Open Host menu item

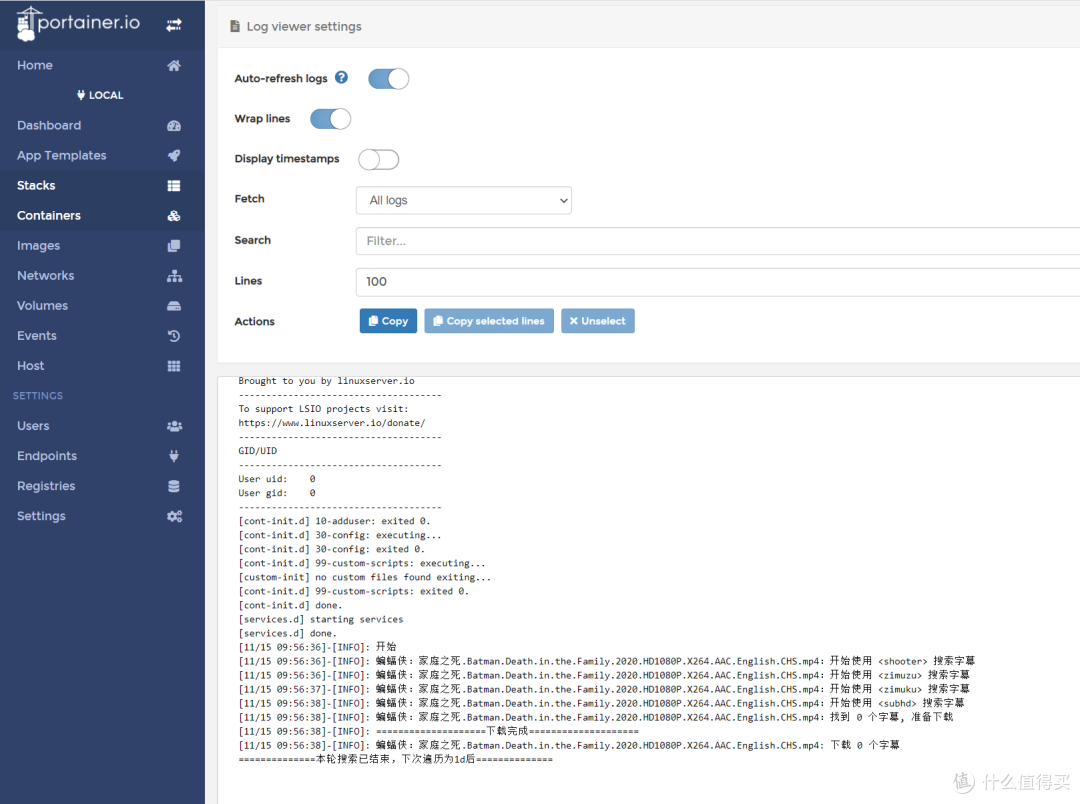pos(102,366)
